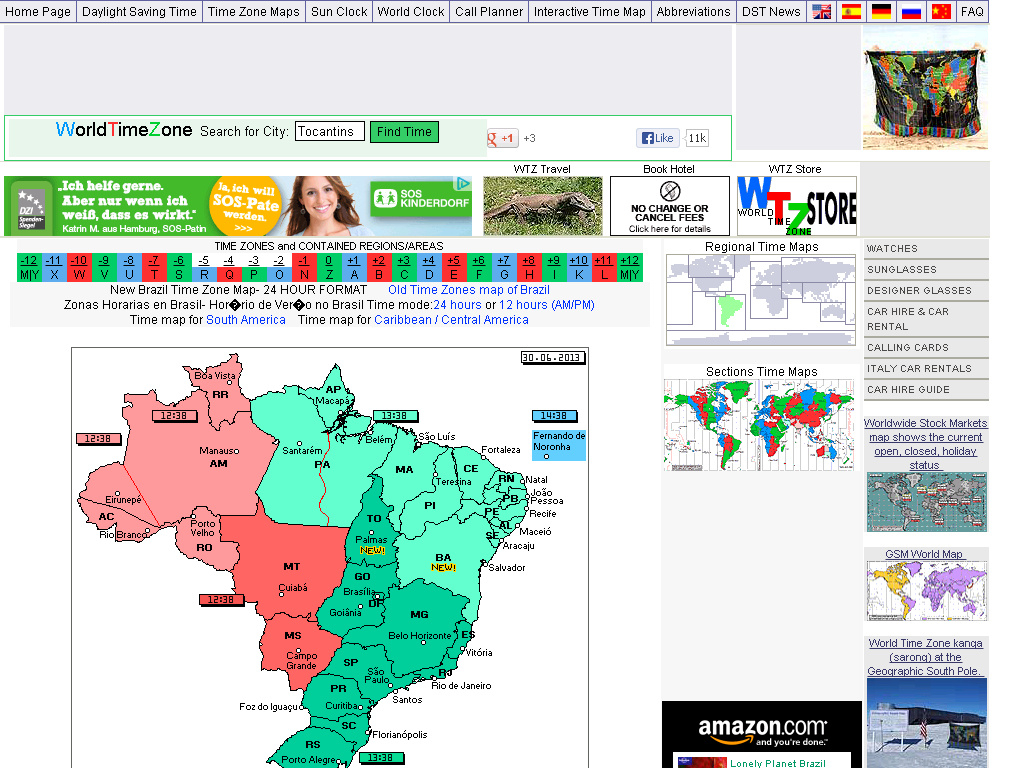This screenshot has height=768, width=1024.
Task: Select the Russian flag icon
Action: (x=911, y=11)
